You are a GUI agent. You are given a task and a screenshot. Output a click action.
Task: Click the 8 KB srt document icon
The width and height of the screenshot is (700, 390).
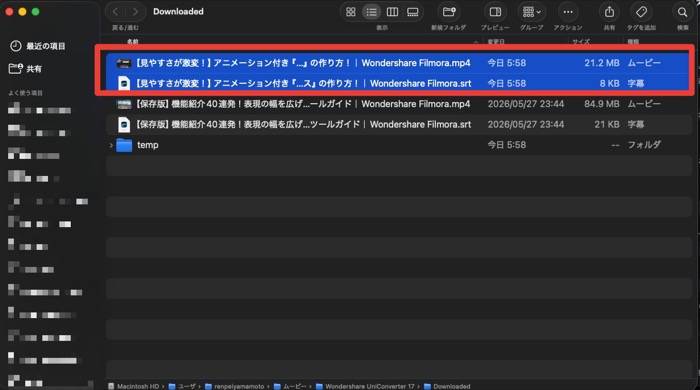click(x=124, y=83)
